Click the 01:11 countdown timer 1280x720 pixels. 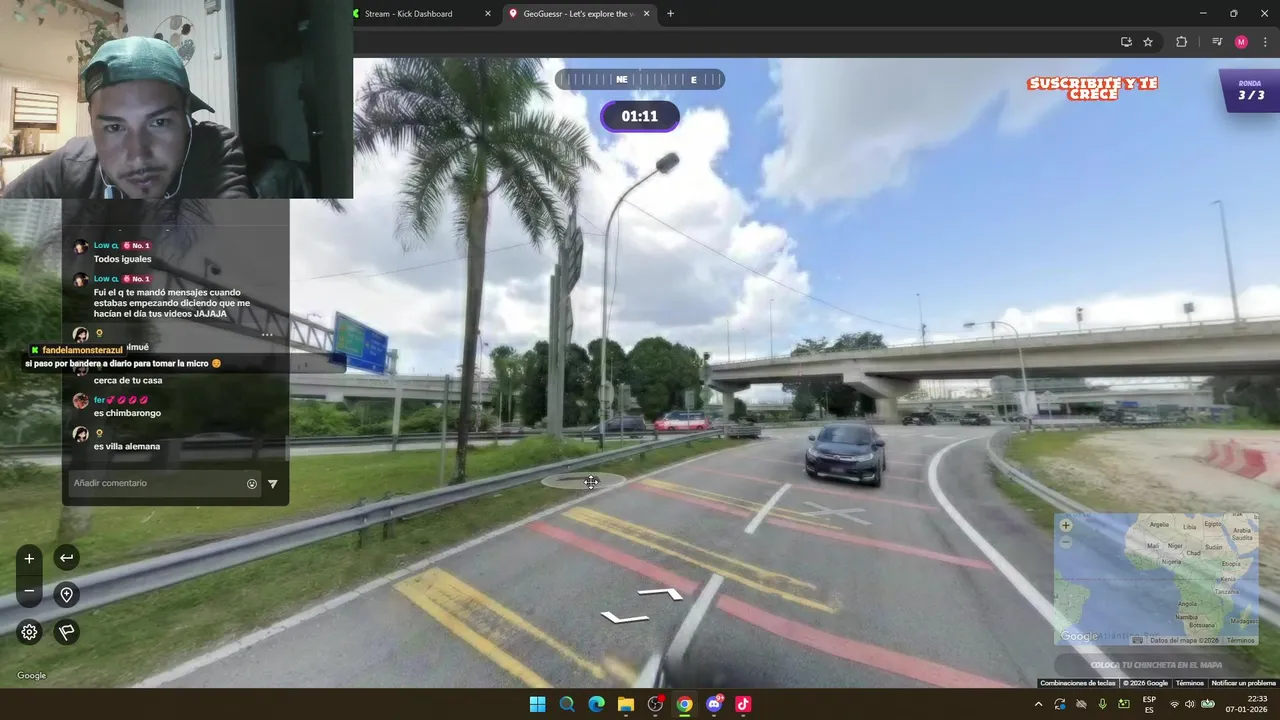pos(640,116)
